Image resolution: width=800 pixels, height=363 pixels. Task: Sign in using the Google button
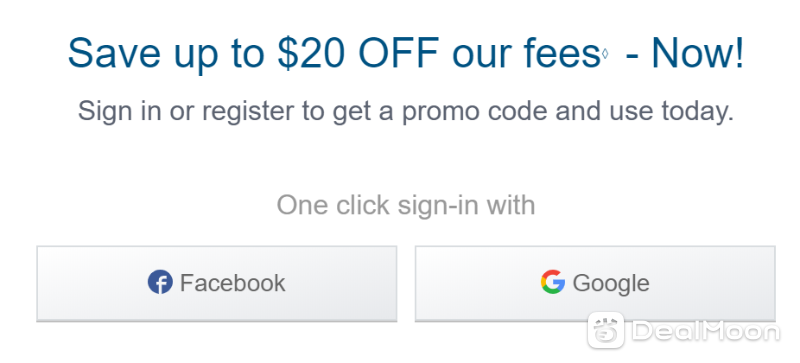(595, 283)
